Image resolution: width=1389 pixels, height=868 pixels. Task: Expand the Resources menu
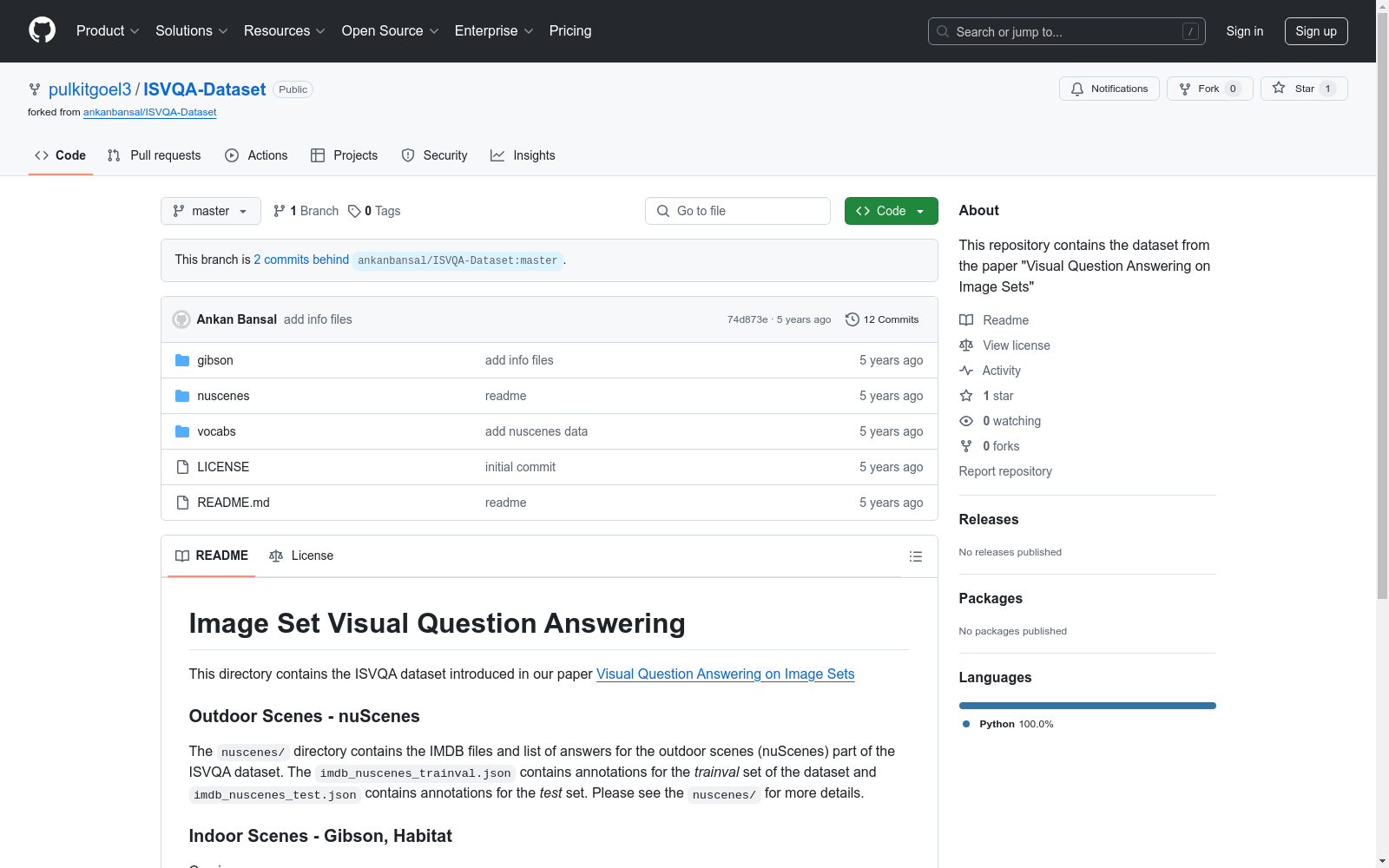pyautogui.click(x=285, y=31)
